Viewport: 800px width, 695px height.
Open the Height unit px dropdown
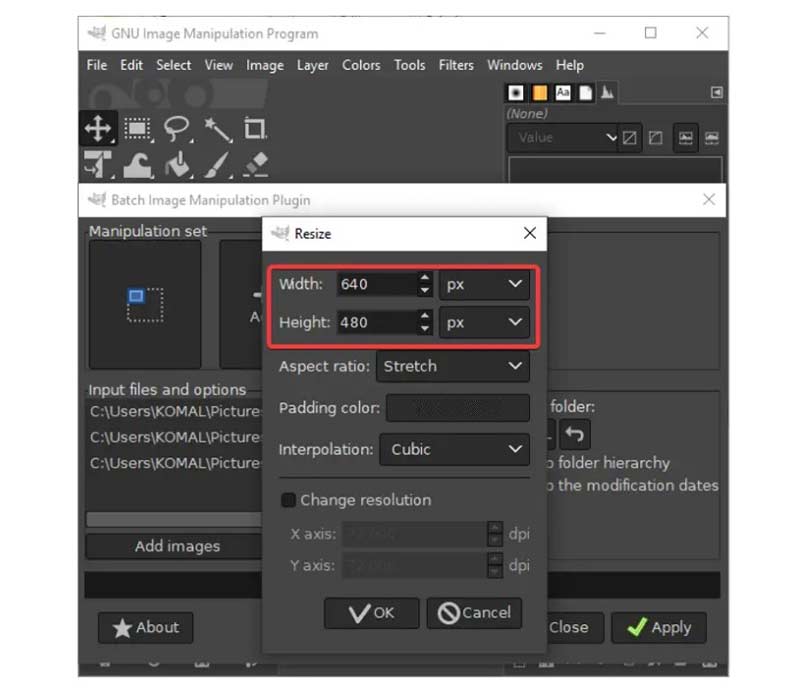click(484, 322)
